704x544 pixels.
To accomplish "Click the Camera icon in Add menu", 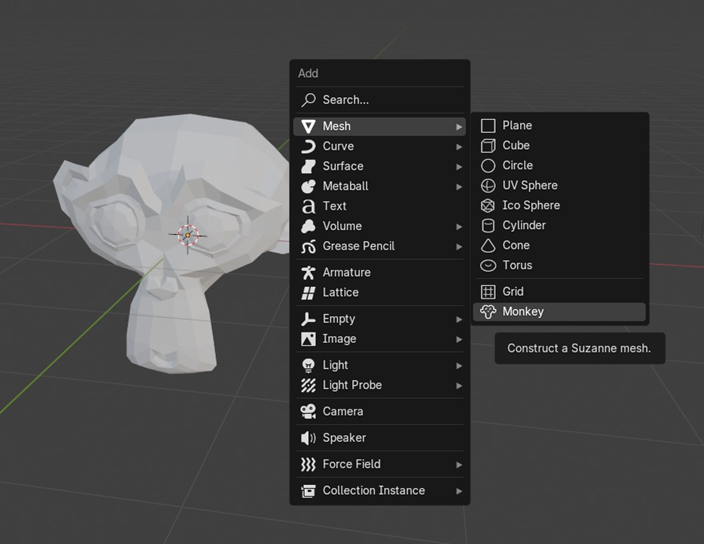I will tap(308, 412).
